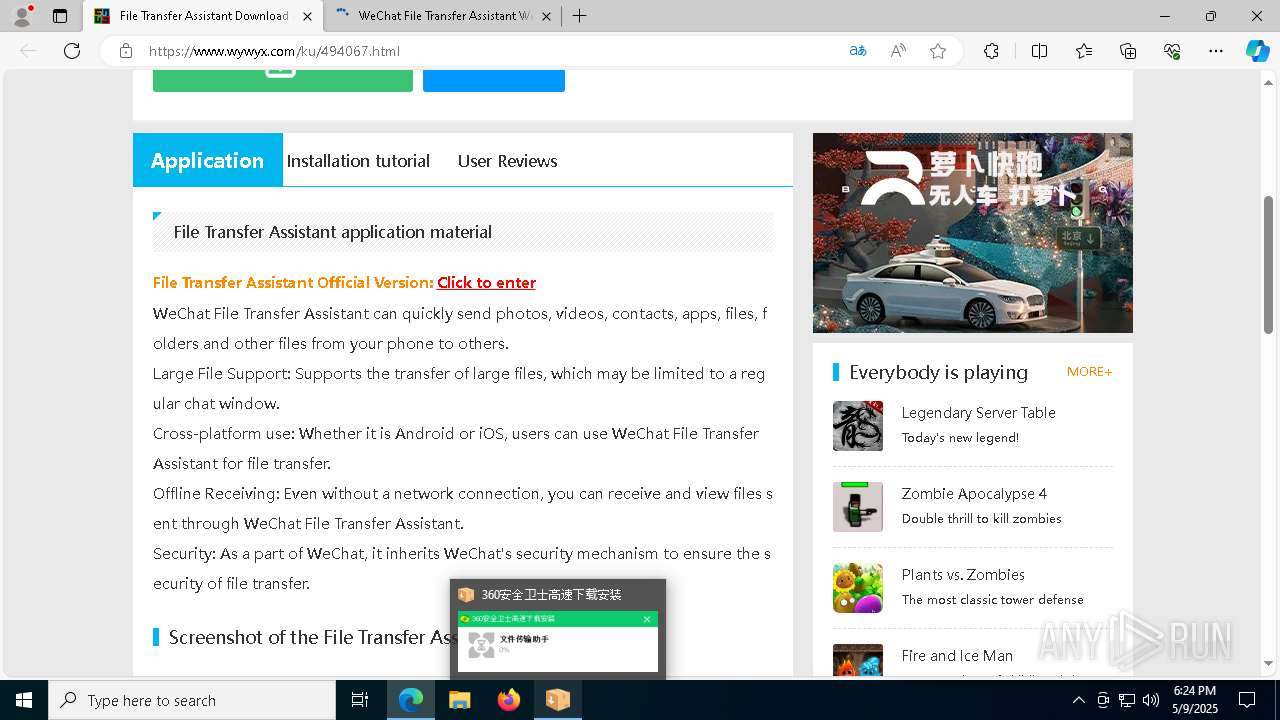Open the Collections icon
This screenshot has height=720, width=1280.
(1128, 51)
